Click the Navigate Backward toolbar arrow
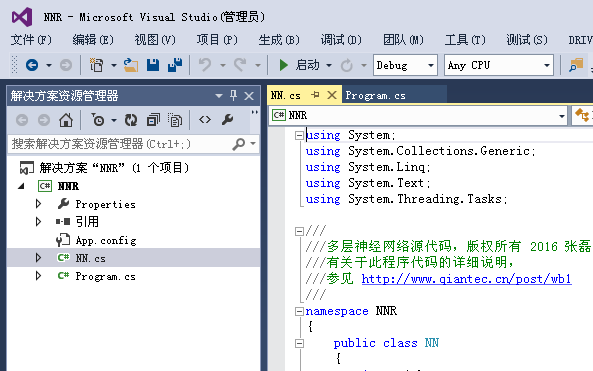This screenshot has height=371, width=593. click(x=32, y=65)
